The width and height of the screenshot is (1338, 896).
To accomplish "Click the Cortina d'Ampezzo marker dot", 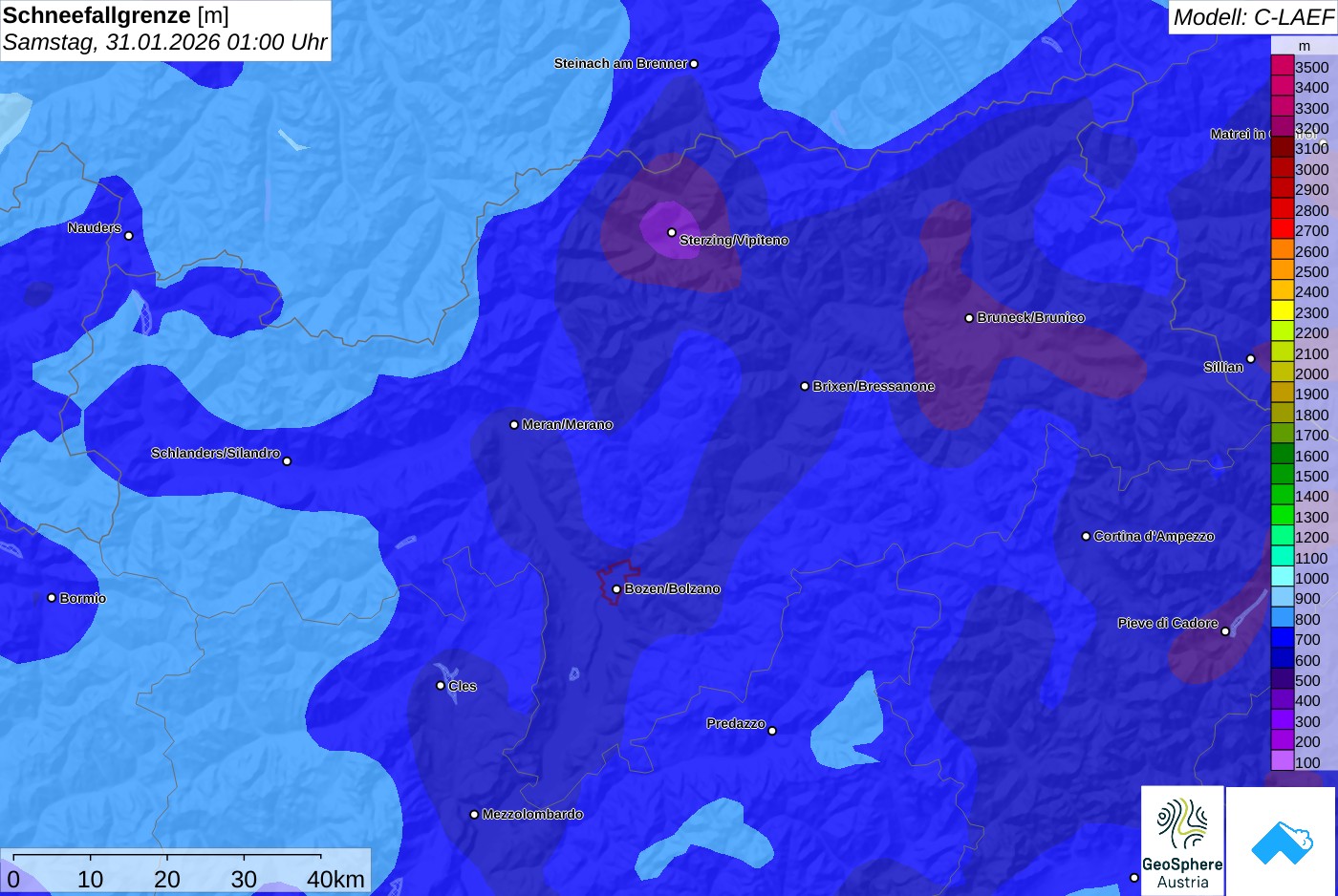I will pos(1086,537).
